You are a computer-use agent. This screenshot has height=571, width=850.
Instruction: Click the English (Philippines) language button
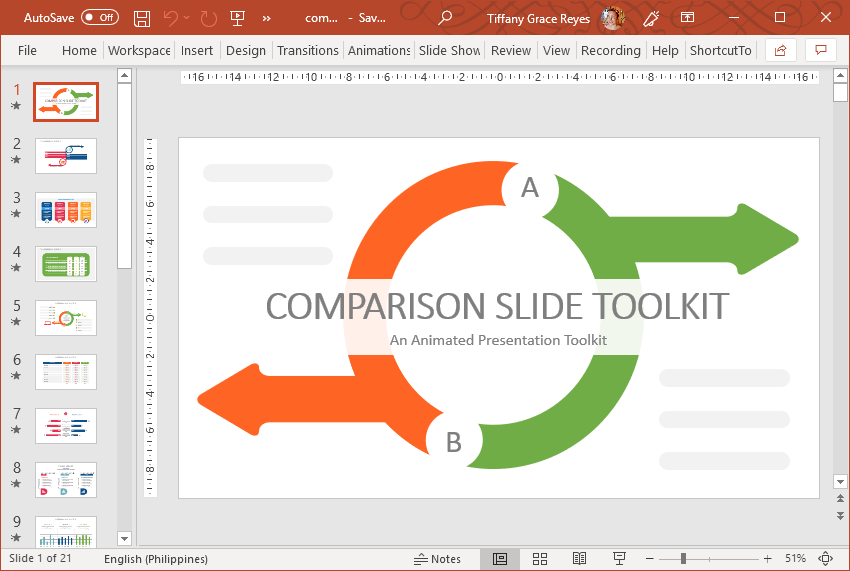156,559
